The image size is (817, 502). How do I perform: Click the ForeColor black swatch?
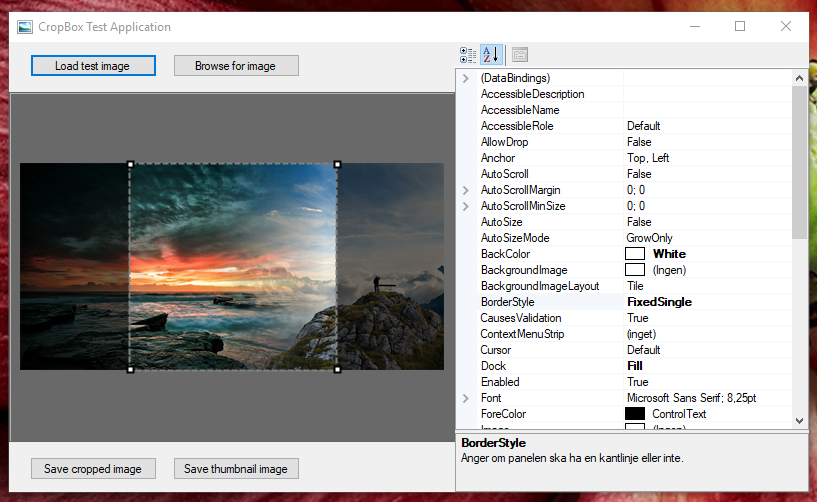635,414
